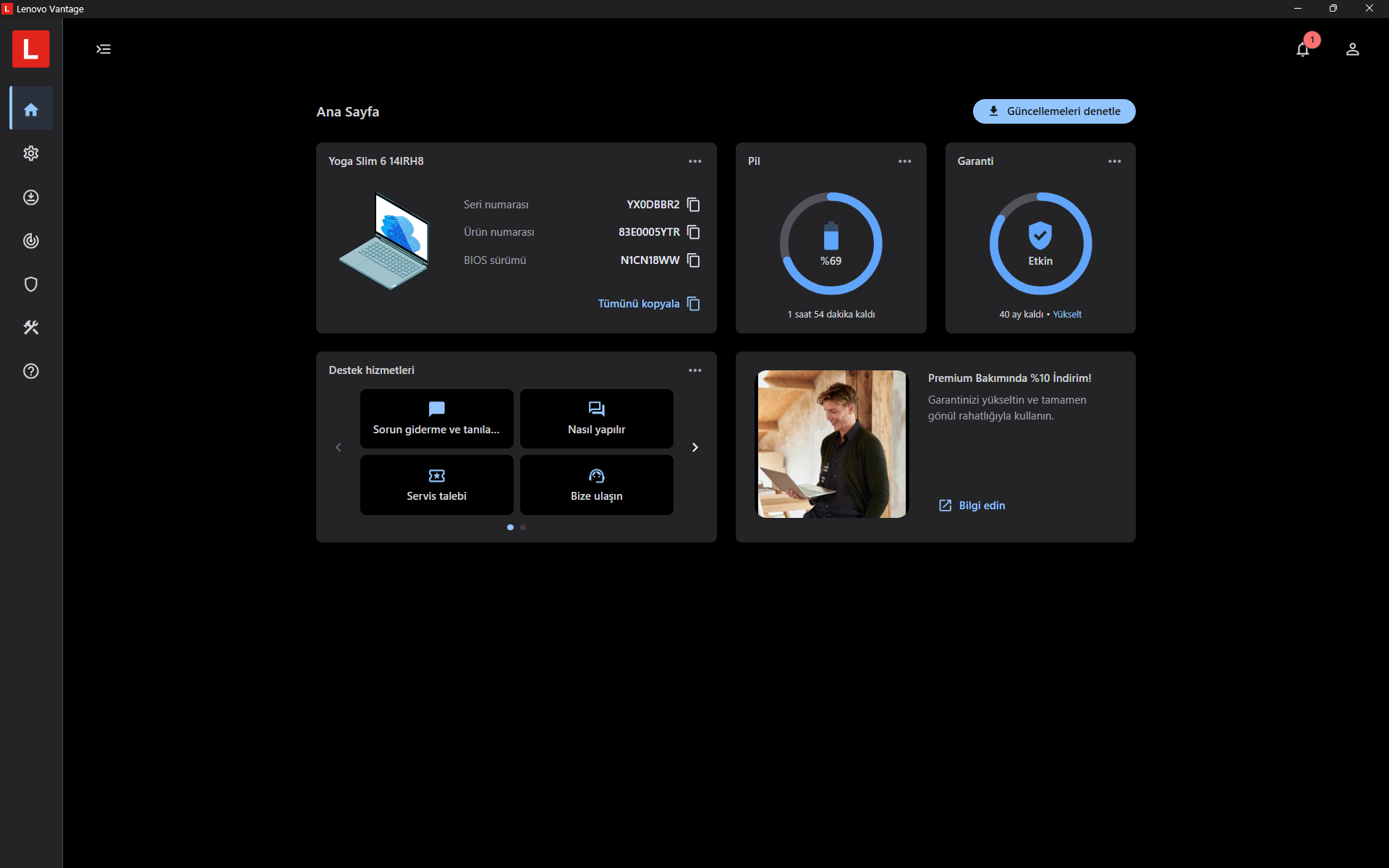The width and height of the screenshot is (1389, 868).
Task: Open the notifications bell
Action: (x=1303, y=49)
